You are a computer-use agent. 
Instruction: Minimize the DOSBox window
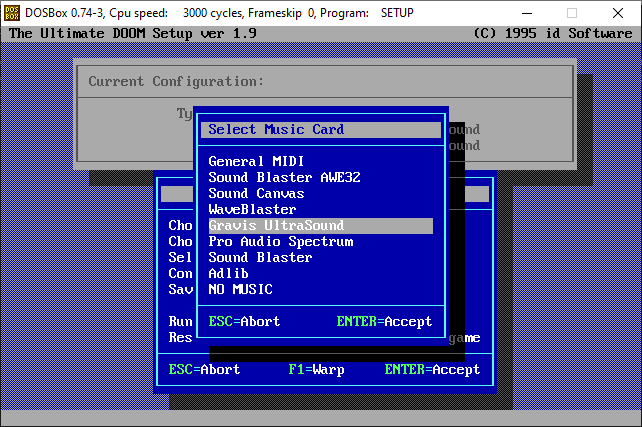527,13
